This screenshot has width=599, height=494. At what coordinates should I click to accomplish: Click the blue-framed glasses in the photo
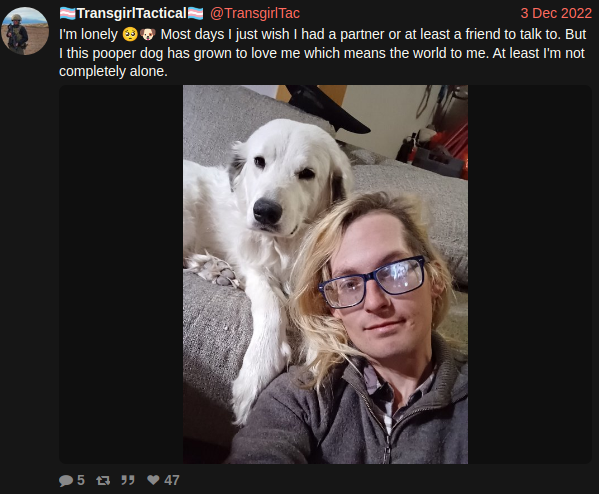tap(372, 282)
